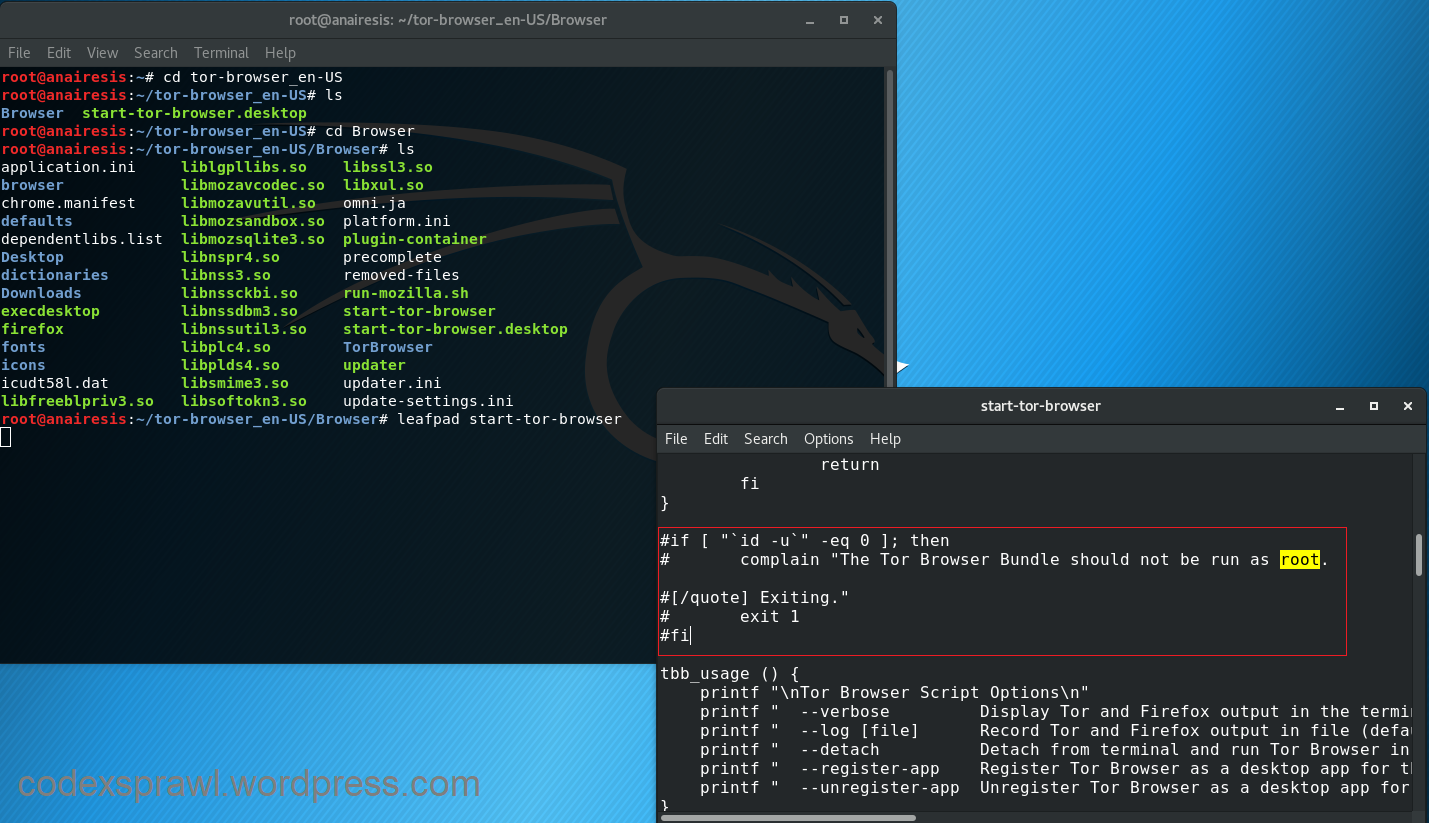1429x823 pixels.
Task: Open the terminal Edit menu
Action: click(x=59, y=53)
